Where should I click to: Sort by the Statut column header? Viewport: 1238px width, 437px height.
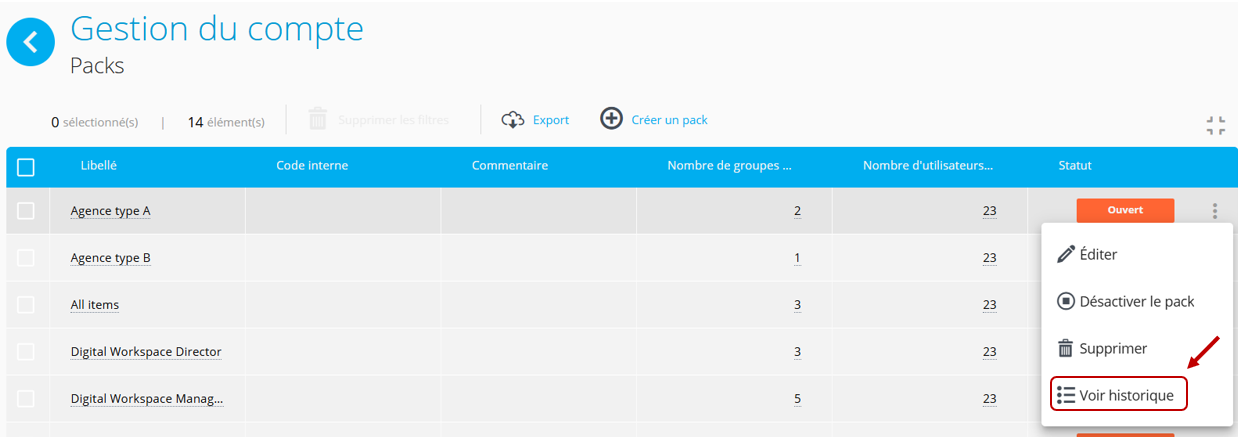tap(1075, 165)
